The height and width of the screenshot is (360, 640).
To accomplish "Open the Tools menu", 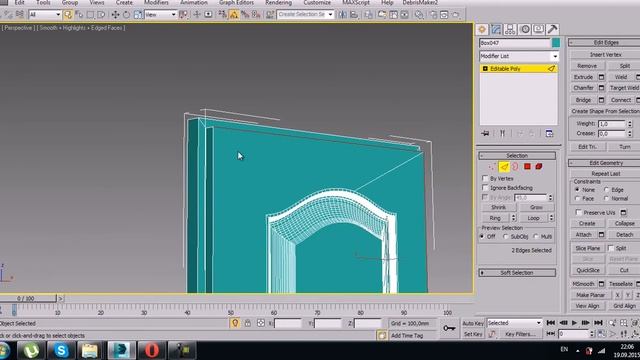I will click(43, 2).
